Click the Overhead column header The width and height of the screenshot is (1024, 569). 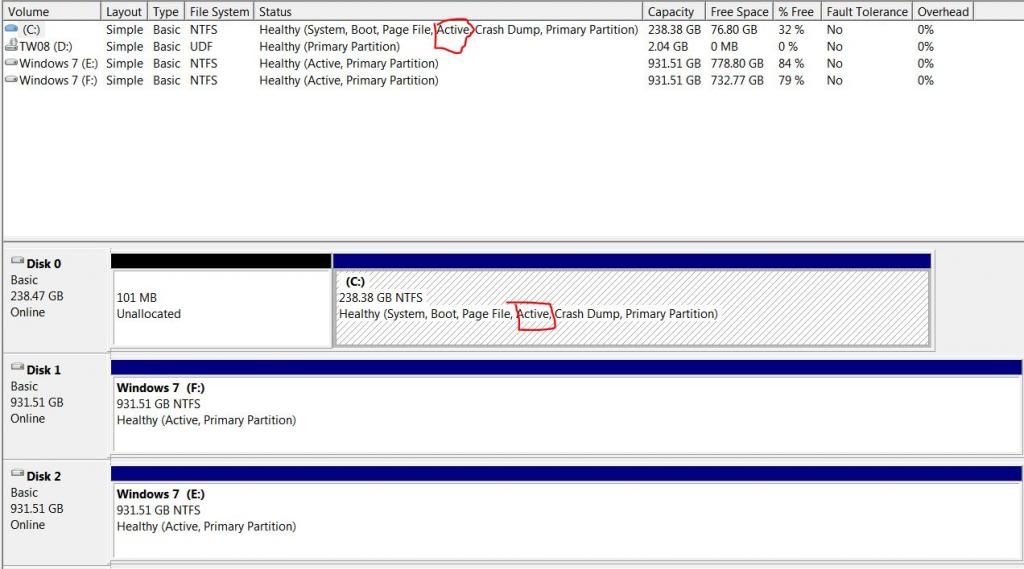pos(943,12)
